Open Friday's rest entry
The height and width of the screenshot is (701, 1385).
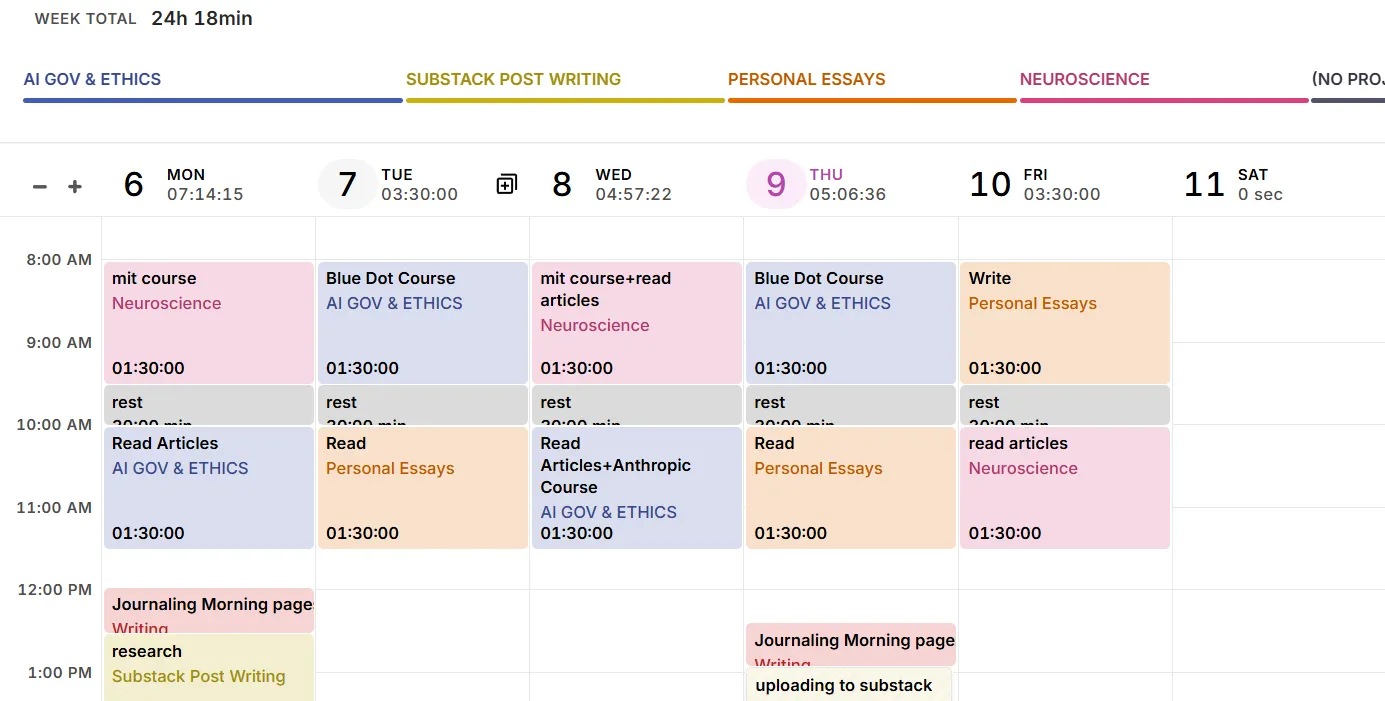coord(1065,405)
